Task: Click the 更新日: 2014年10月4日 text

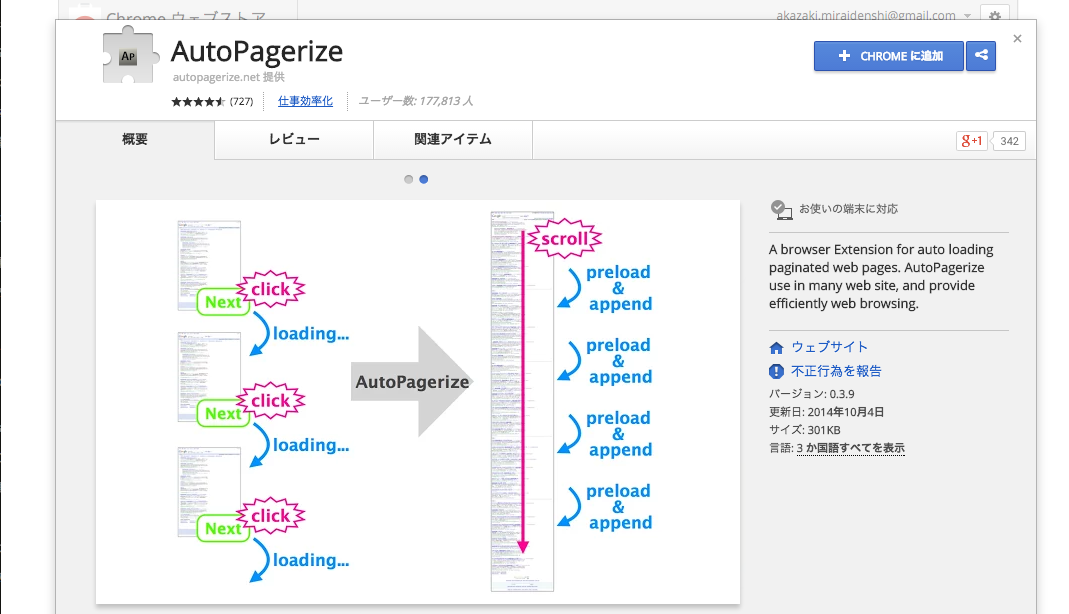Action: (x=826, y=412)
